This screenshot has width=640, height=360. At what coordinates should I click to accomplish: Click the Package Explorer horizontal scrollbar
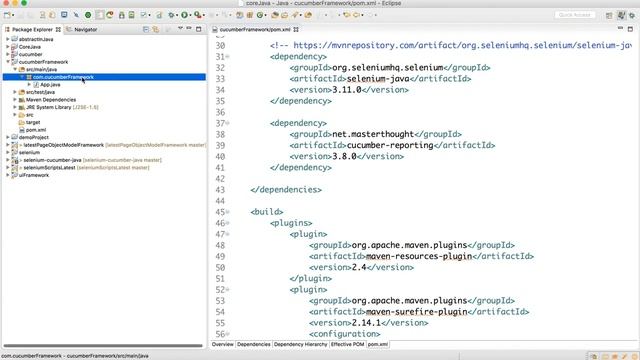(x=103, y=346)
